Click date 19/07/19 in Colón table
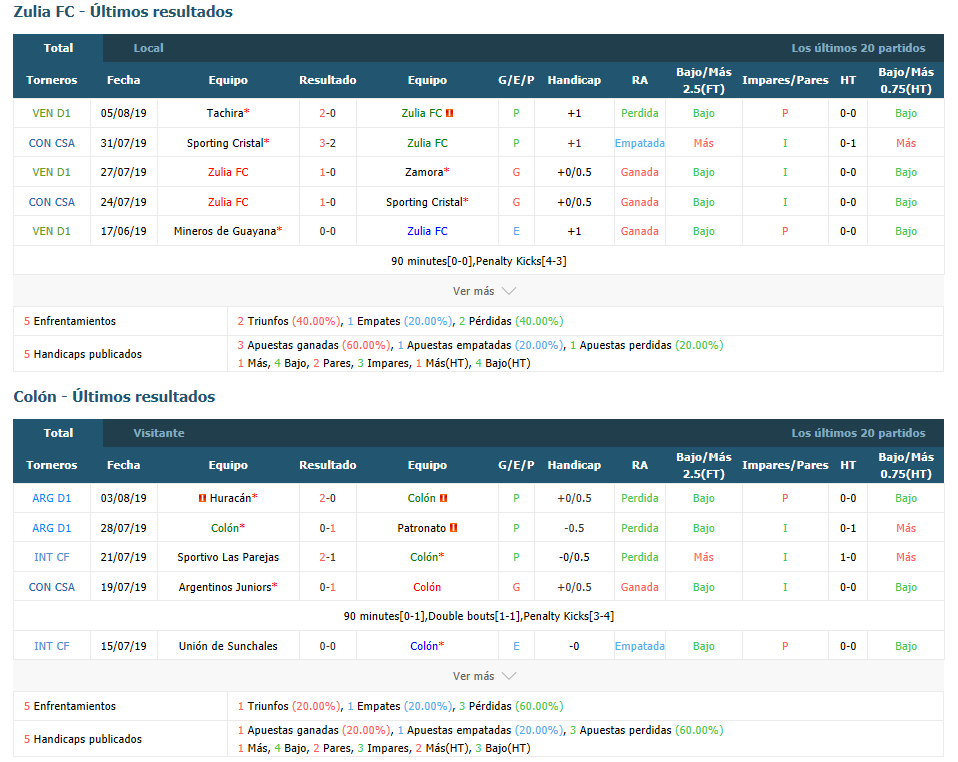Screen dimensions: 958x762 click(x=123, y=587)
